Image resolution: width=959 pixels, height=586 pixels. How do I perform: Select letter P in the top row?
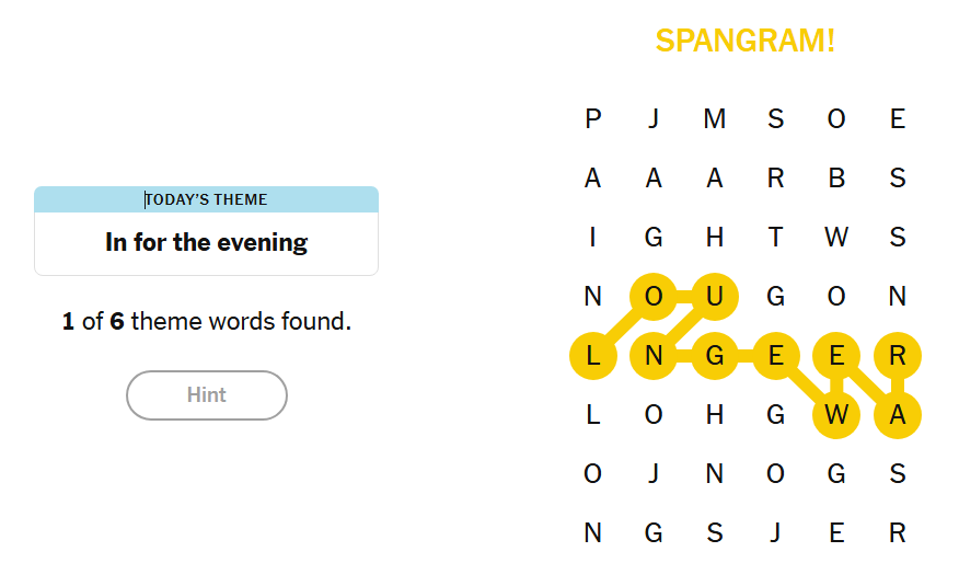point(593,120)
